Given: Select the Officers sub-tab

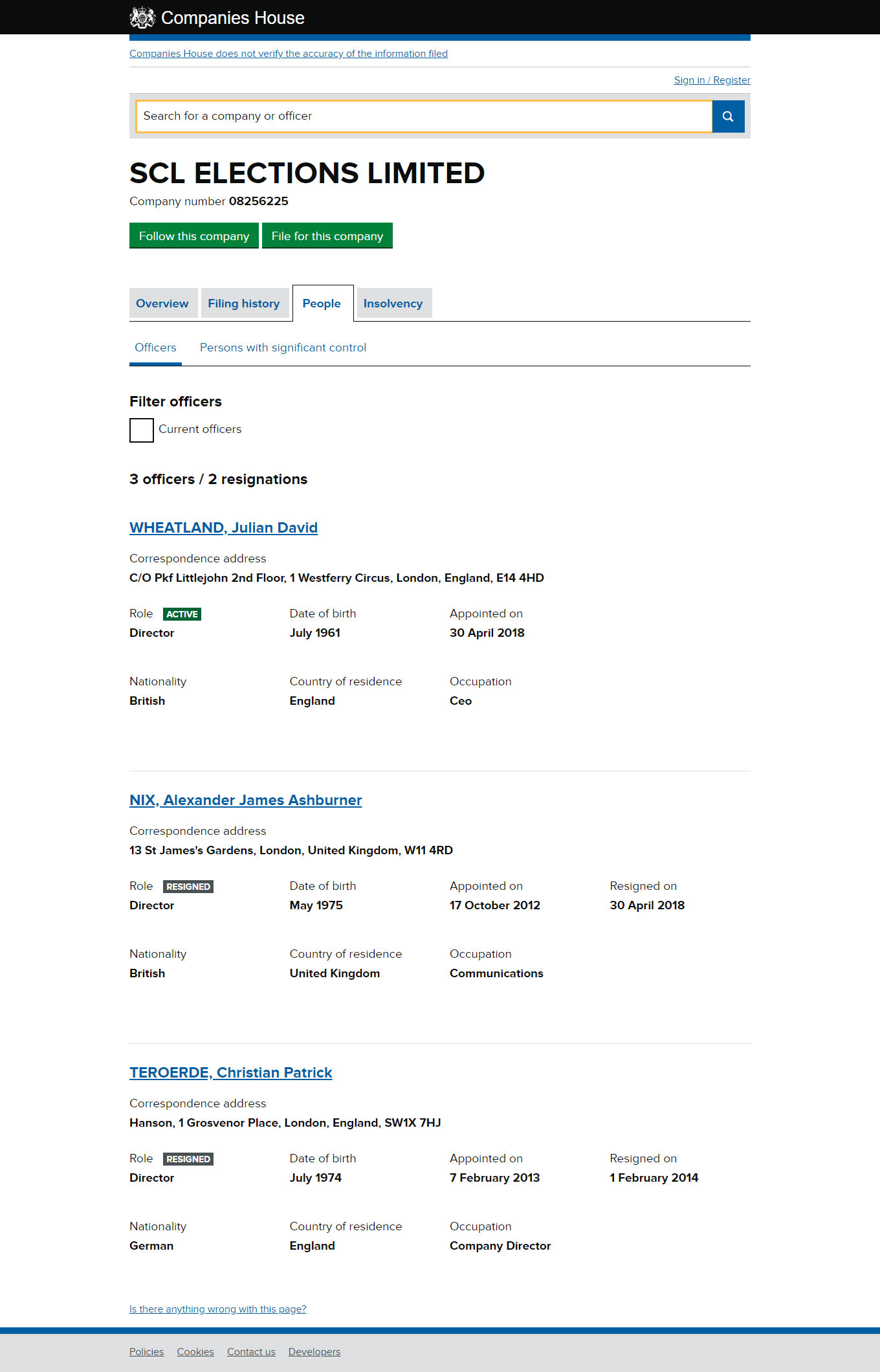Looking at the screenshot, I should click(155, 348).
